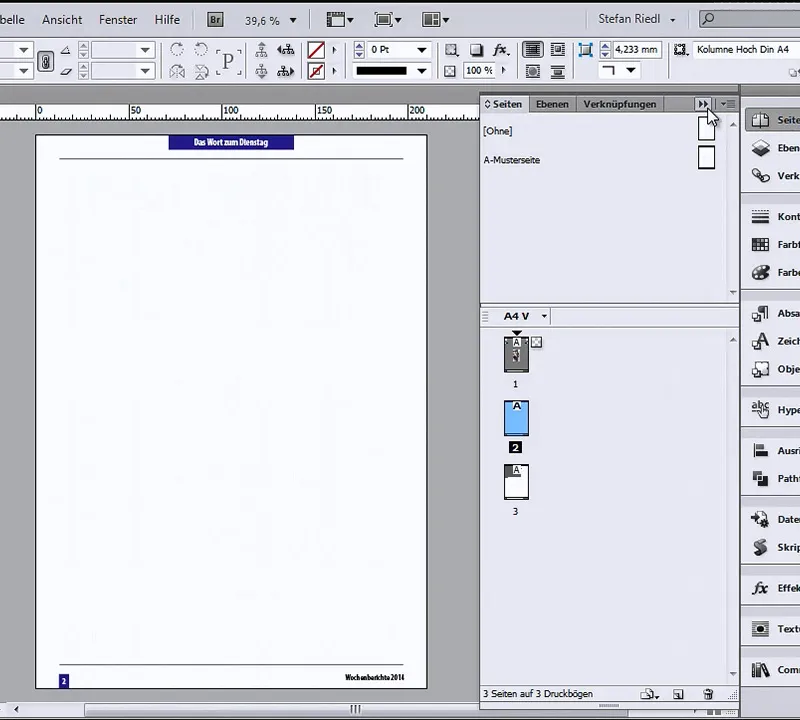Open the Ansicht menu
This screenshot has height=720, width=800.
pyautogui.click(x=62, y=19)
